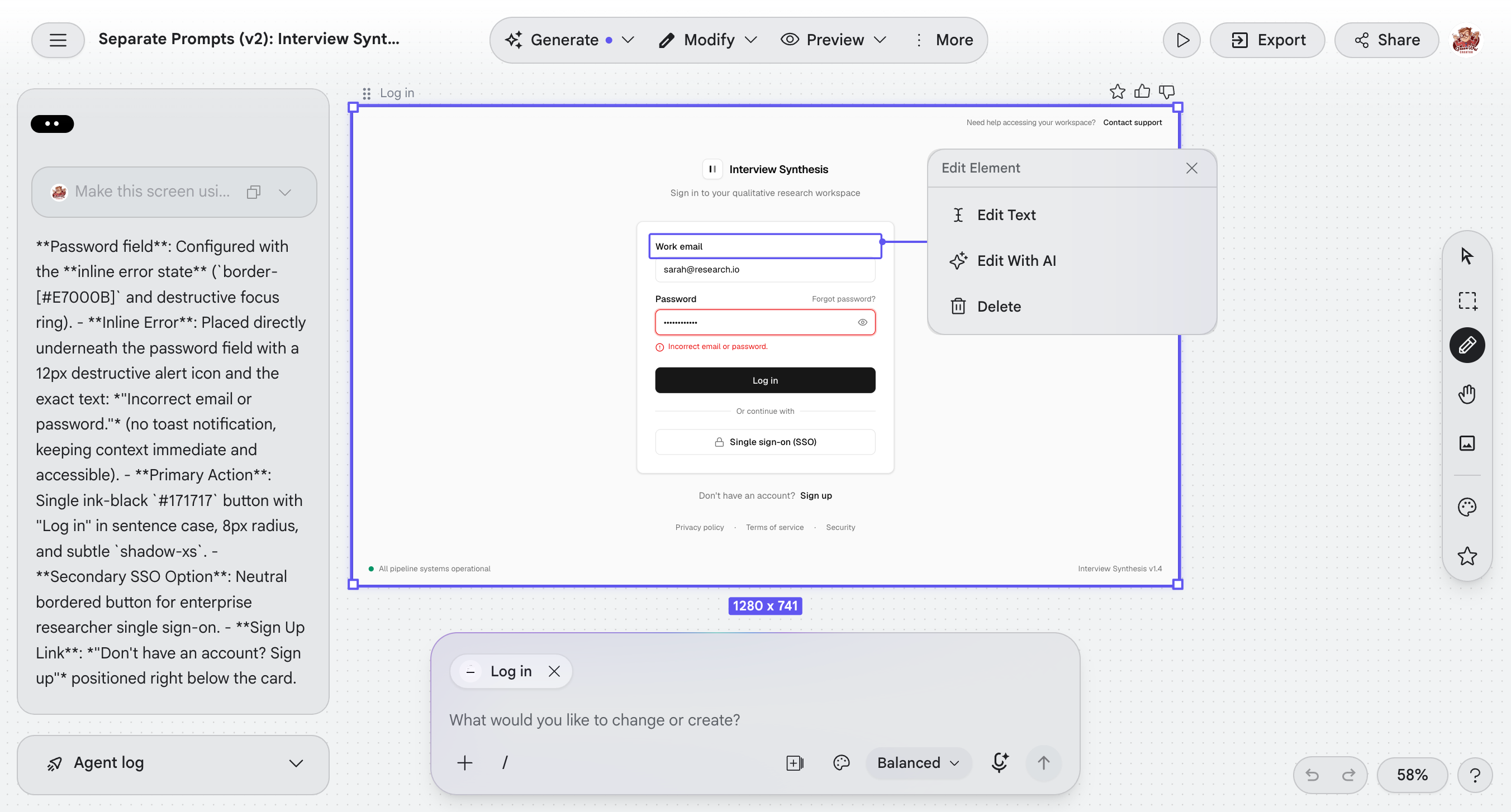The height and width of the screenshot is (812, 1511).
Task: Choose Edit With AI option
Action: click(1072, 261)
